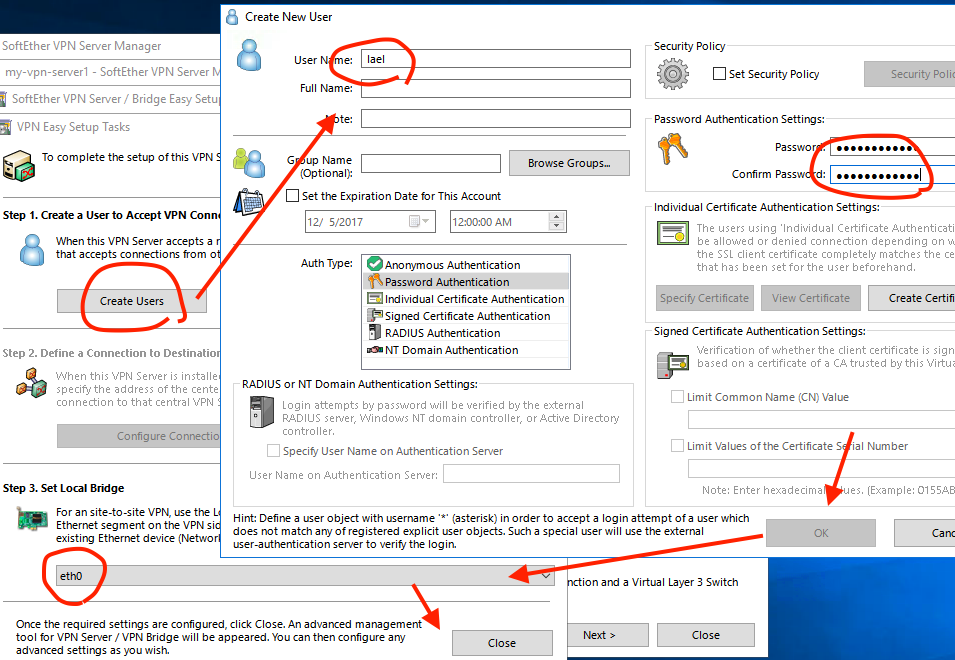Click the VPN Easy Setup Tasks server icon
The height and width of the screenshot is (660, 955).
(18, 166)
